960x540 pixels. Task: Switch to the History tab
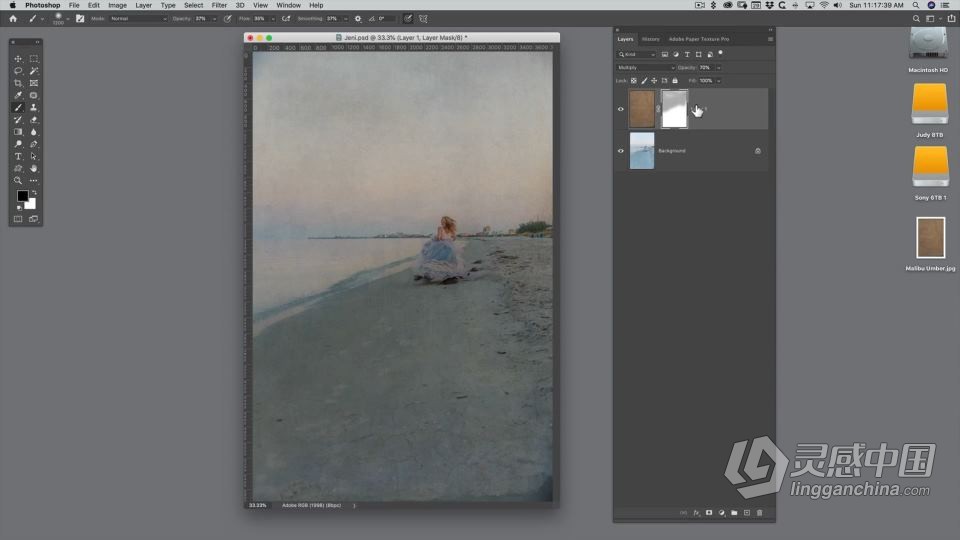651,39
